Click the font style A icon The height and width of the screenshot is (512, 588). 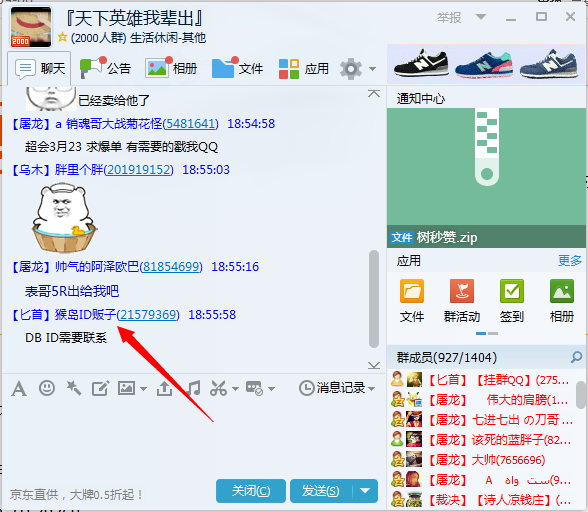point(19,388)
